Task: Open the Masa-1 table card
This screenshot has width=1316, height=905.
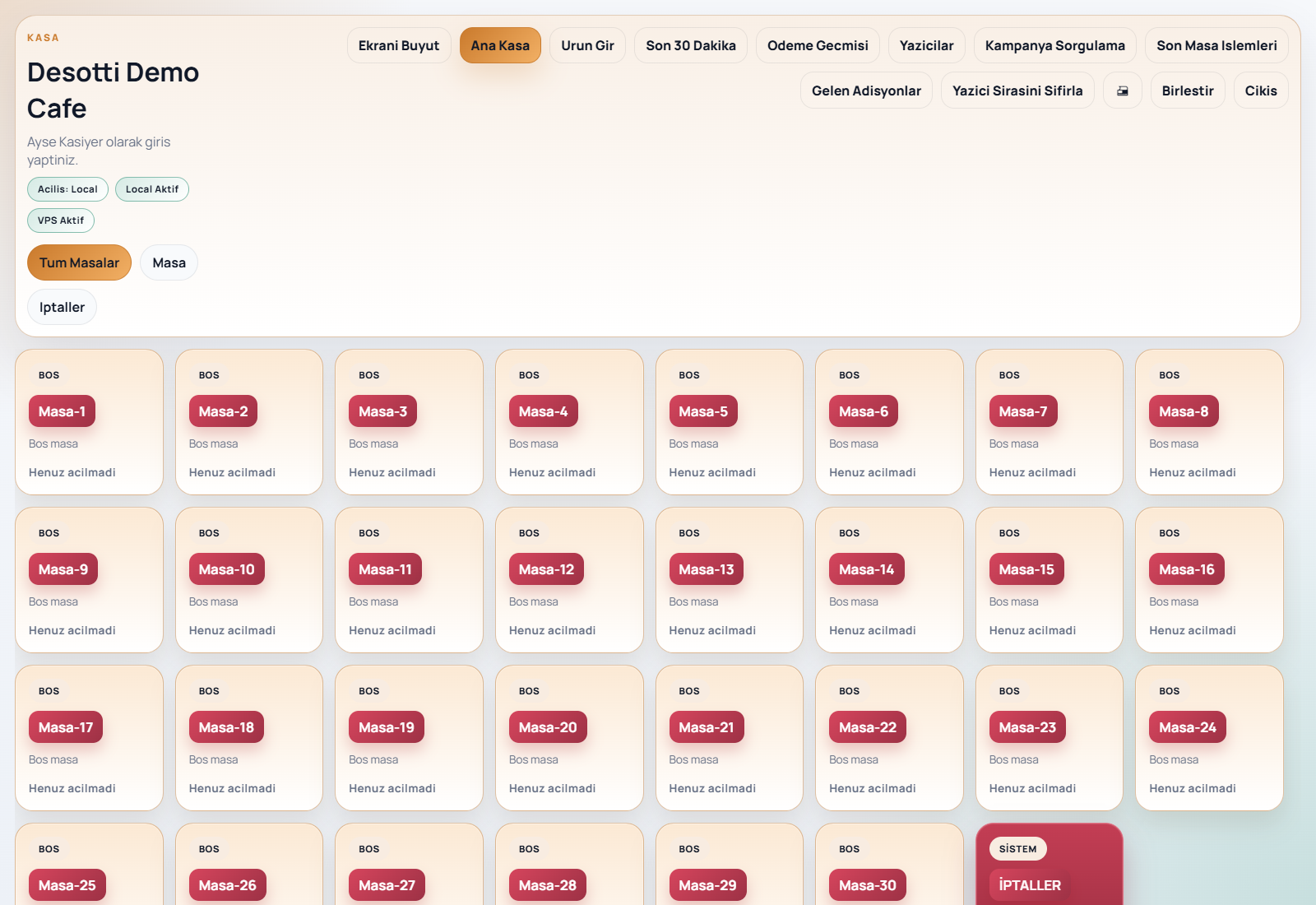Action: 89,422
